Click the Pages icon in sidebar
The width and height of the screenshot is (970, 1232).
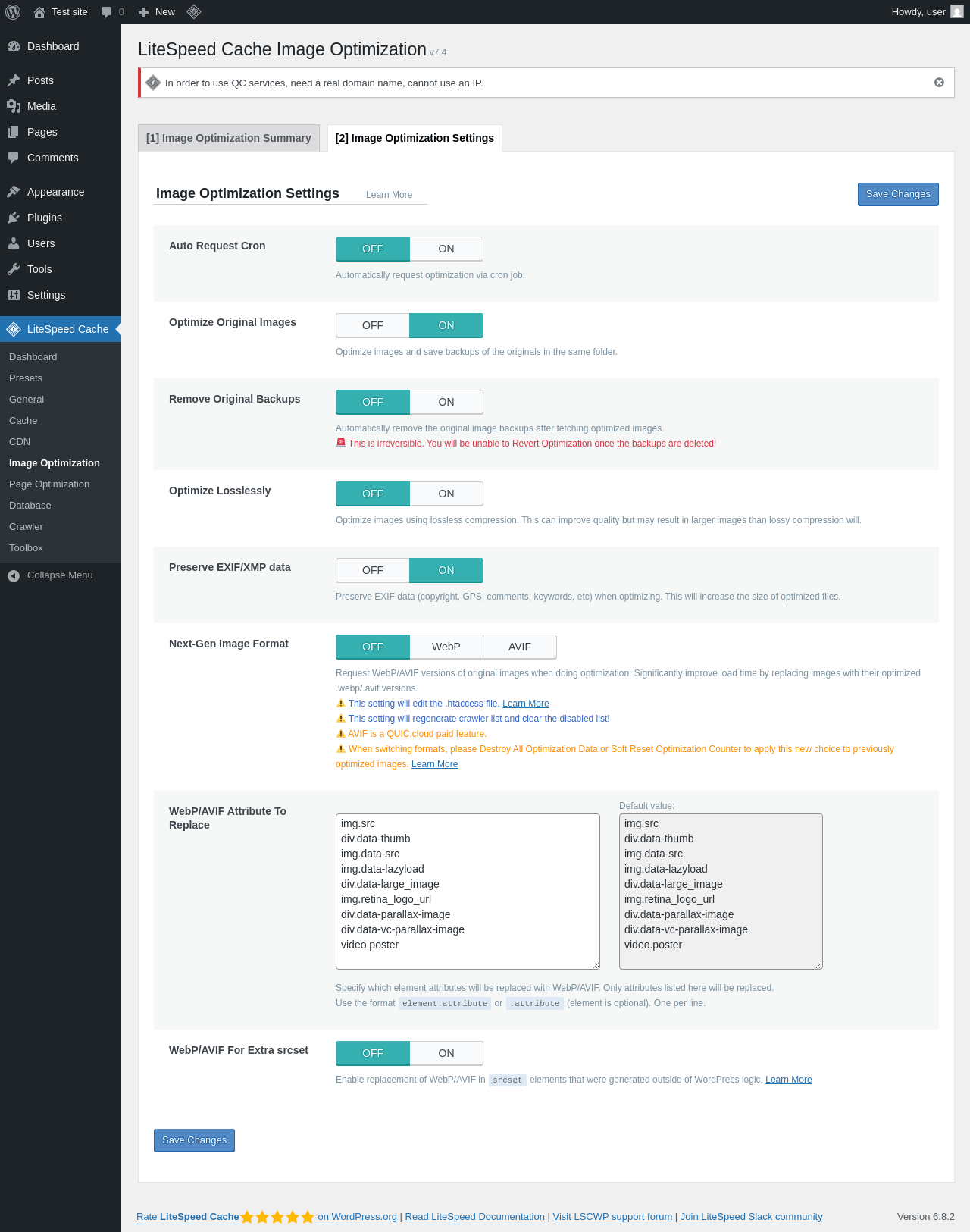pyautogui.click(x=14, y=132)
